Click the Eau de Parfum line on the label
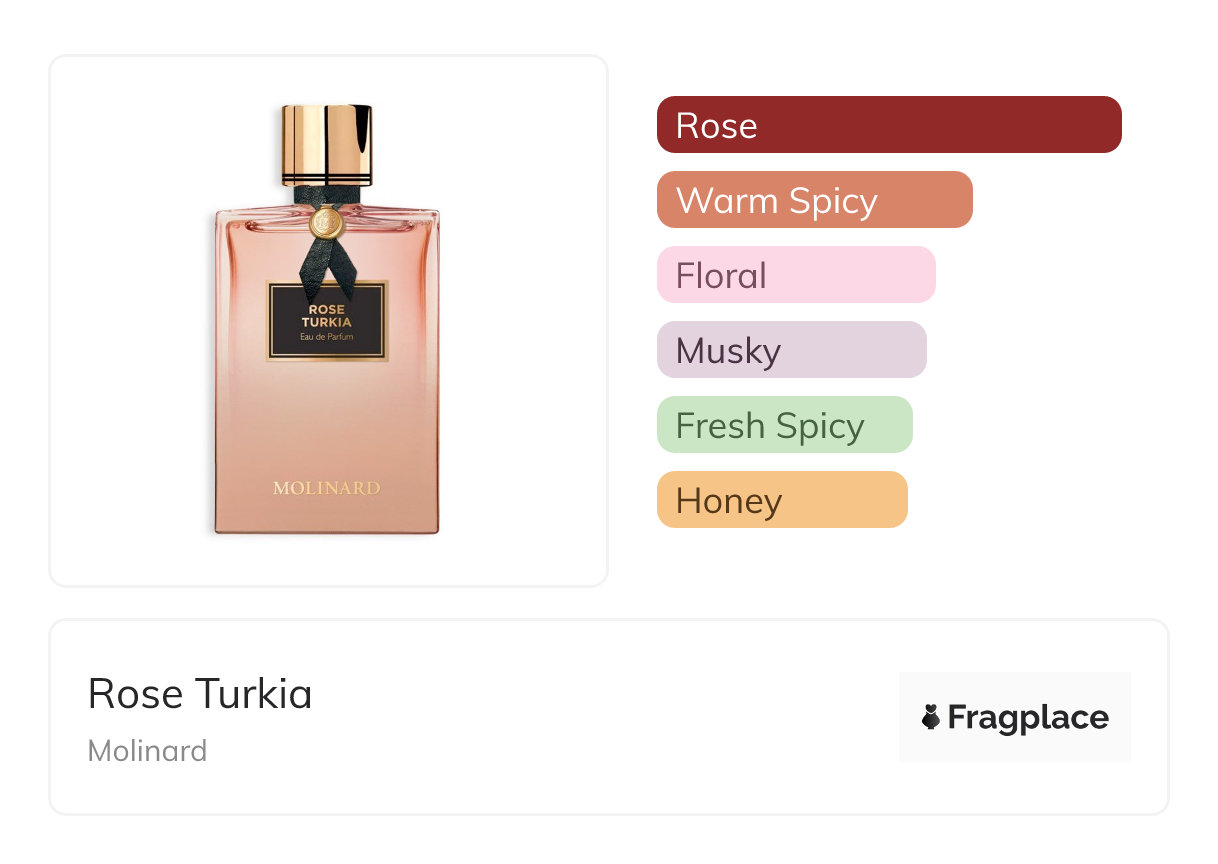The height and width of the screenshot is (864, 1218). [x=327, y=337]
